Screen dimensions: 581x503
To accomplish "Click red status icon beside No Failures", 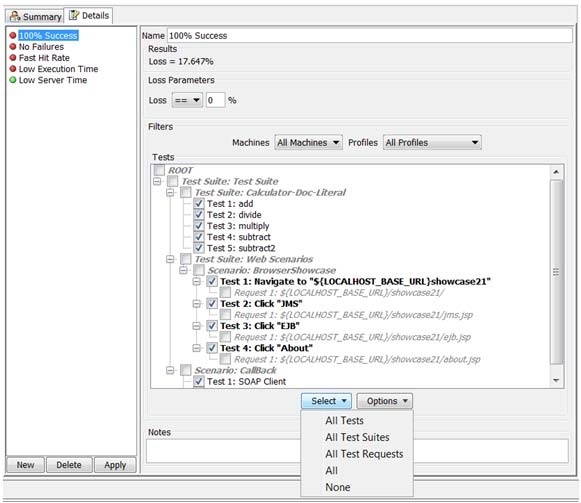I will [13, 47].
